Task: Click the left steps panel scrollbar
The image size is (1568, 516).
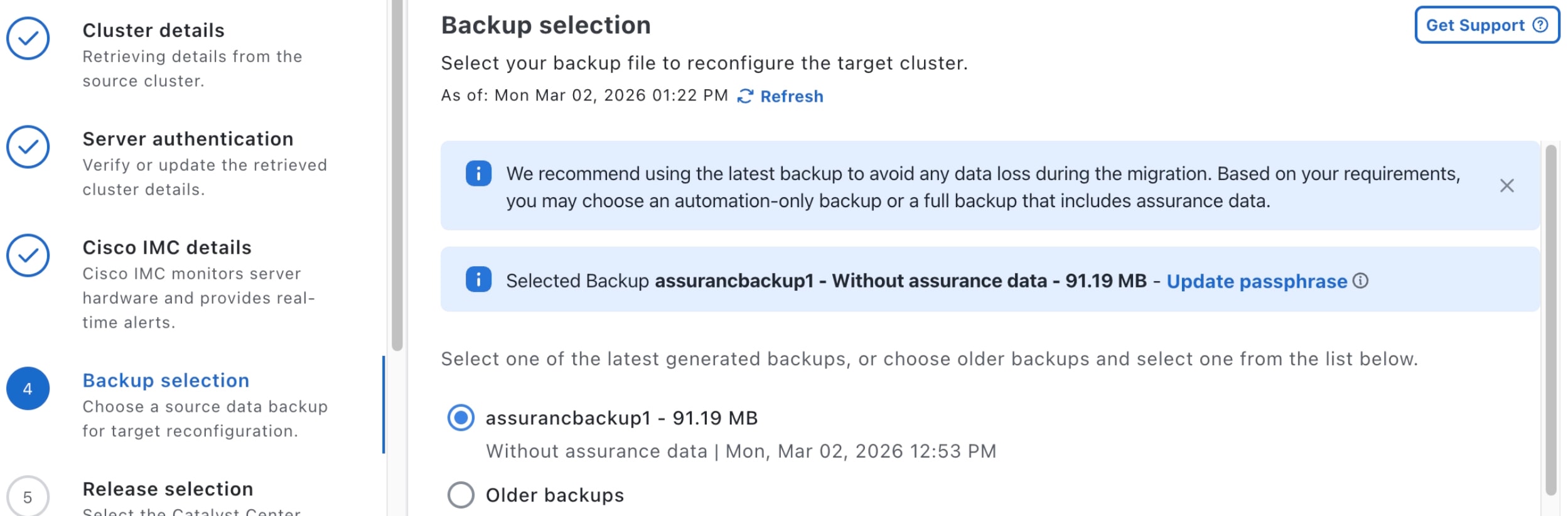Action: pos(397,176)
